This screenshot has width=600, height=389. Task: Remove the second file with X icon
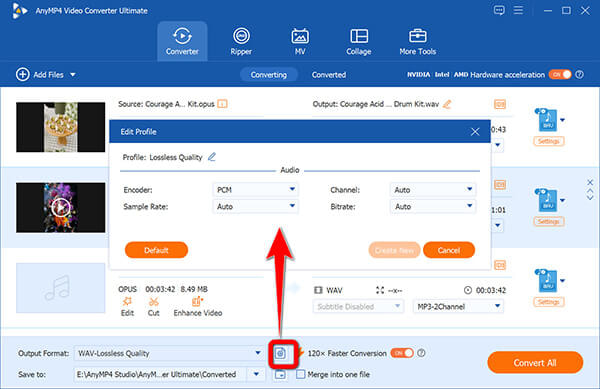point(590,182)
